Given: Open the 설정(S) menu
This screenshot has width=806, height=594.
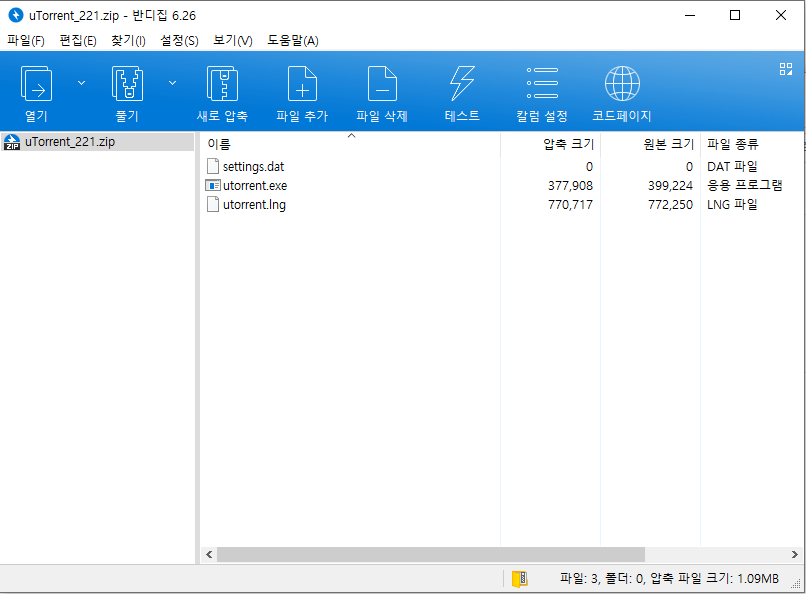Looking at the screenshot, I should [x=179, y=41].
